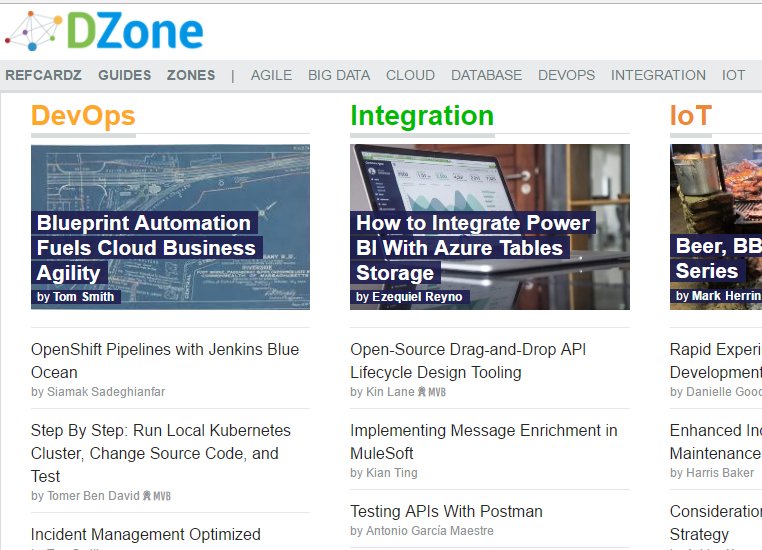
Task: Open the GUIDES menu item
Action: 124,75
